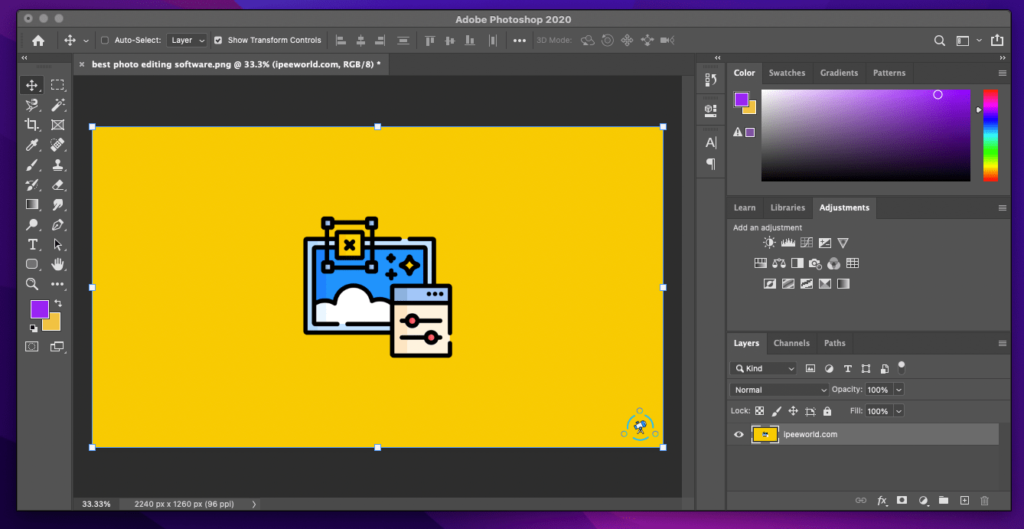Screen dimensions: 1024x529
Task: Open the Layers panel menu
Action: coord(1002,344)
